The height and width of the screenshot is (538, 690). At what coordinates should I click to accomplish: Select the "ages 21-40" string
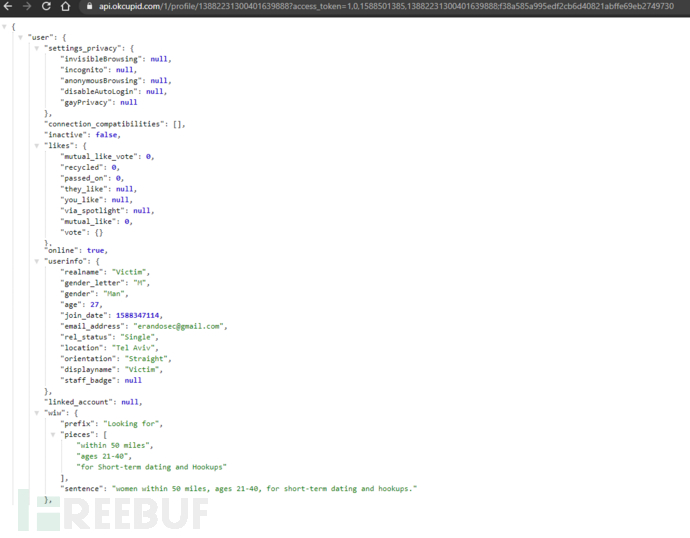click(103, 456)
